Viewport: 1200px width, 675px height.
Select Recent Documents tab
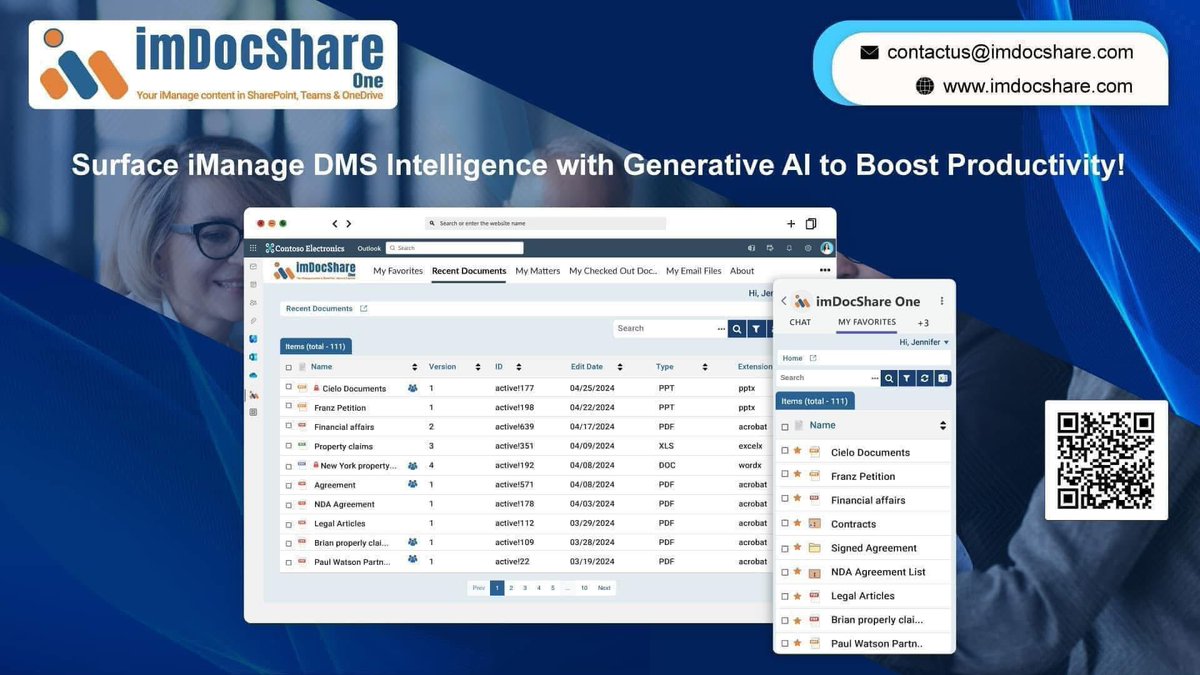click(469, 271)
